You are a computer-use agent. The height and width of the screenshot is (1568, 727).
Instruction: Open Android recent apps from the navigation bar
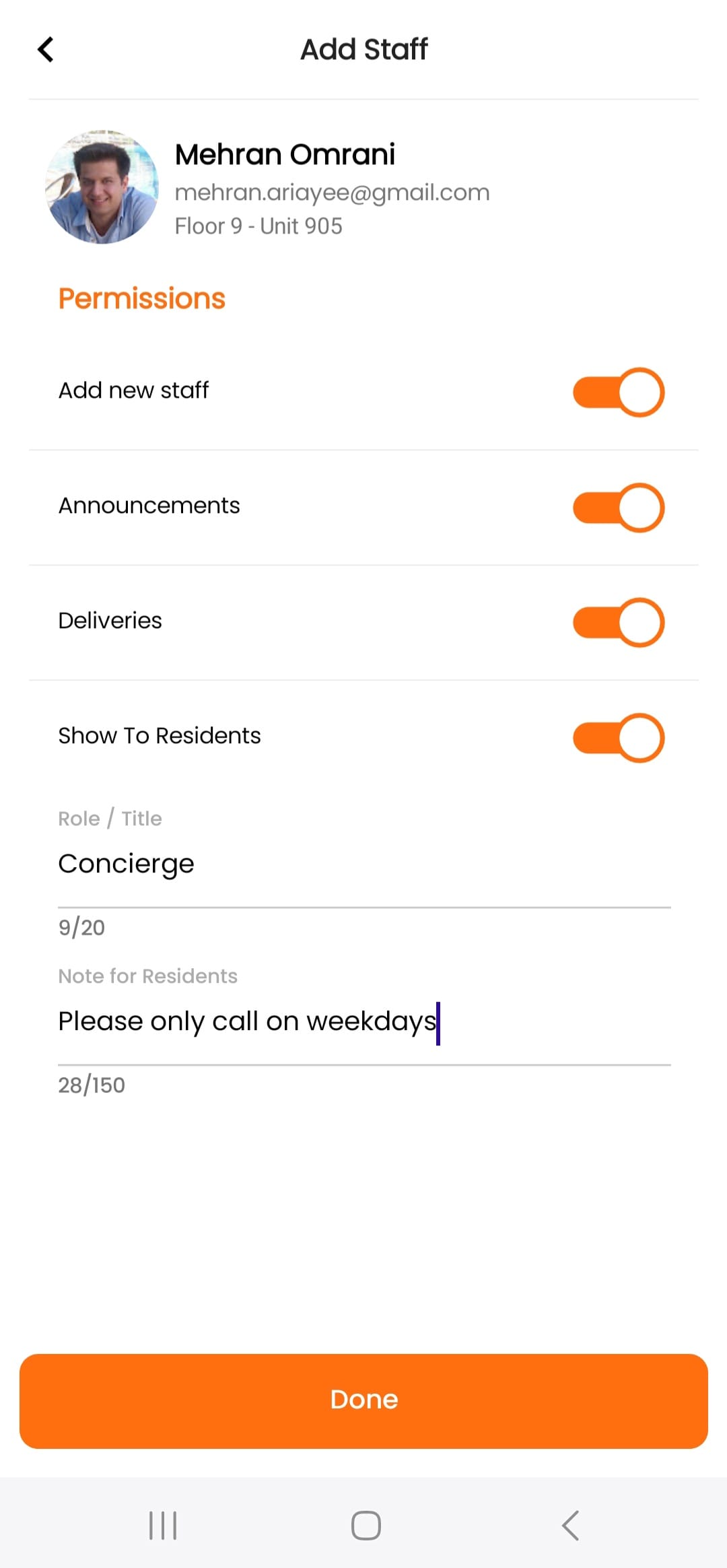point(163,1526)
